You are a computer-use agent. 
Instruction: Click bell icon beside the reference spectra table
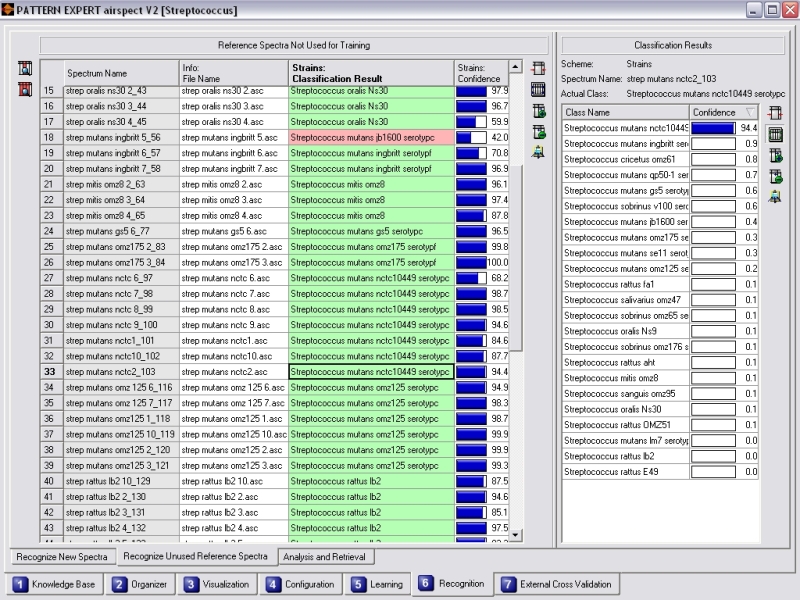coord(539,152)
